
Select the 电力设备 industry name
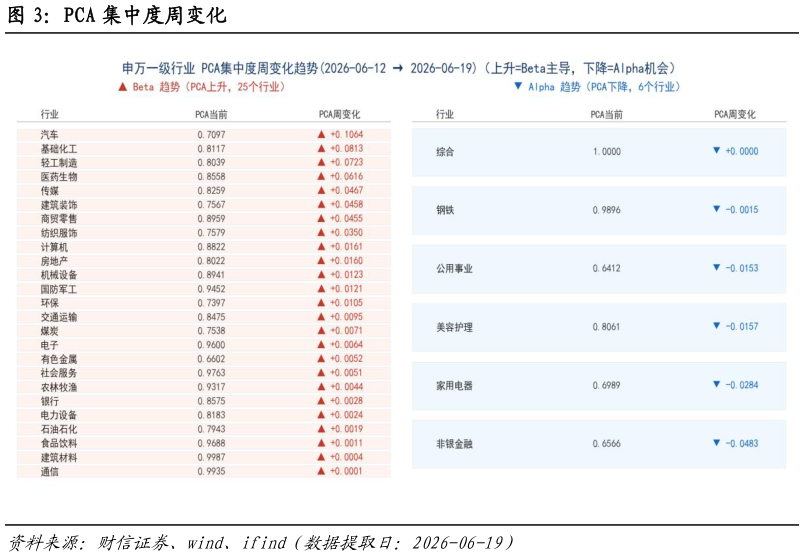[59, 415]
